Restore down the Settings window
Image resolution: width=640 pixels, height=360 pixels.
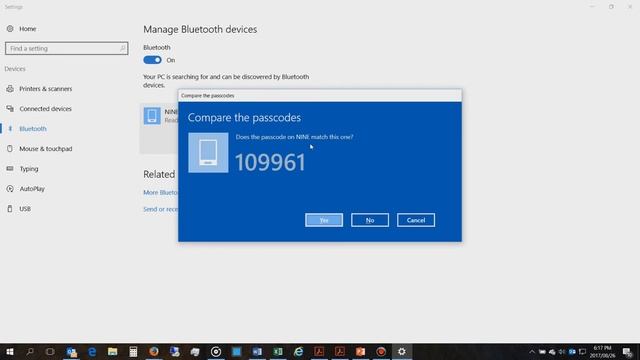(611, 7)
